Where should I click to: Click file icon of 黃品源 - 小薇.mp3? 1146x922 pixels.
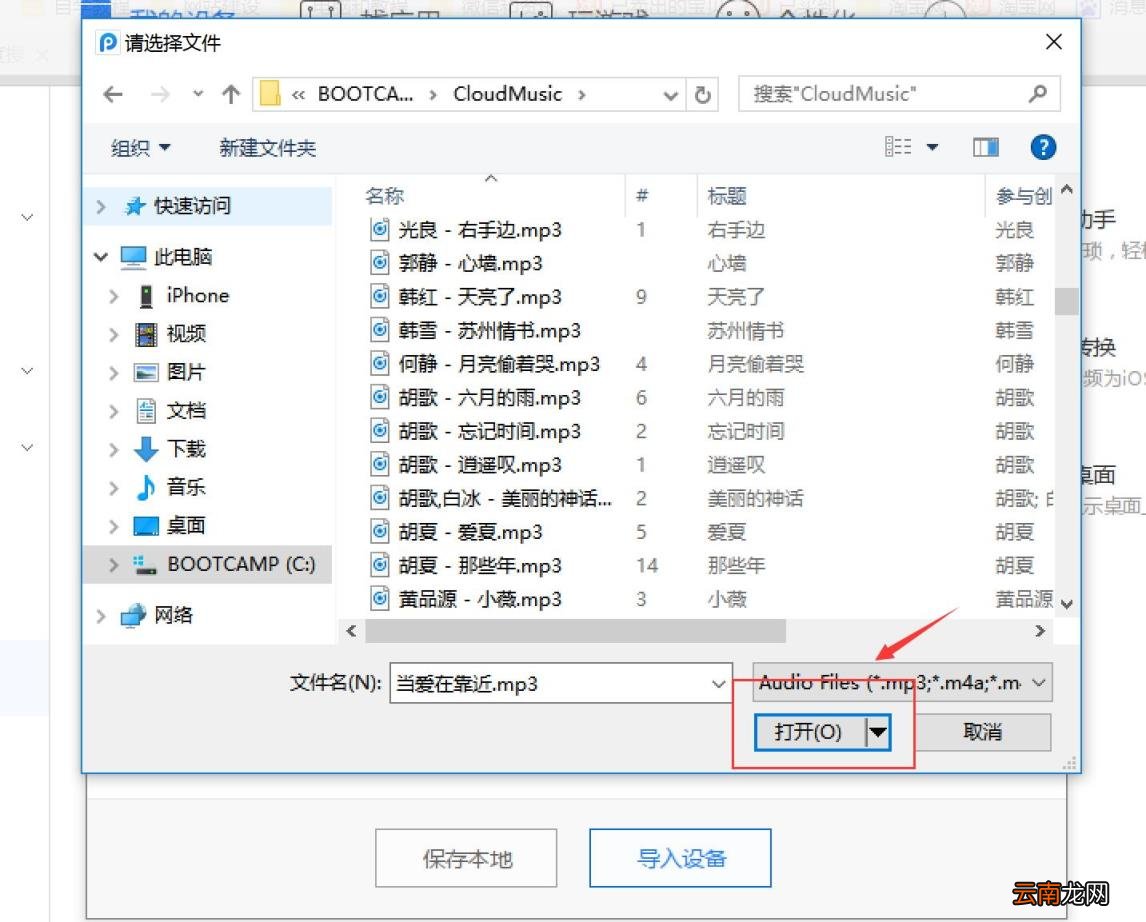click(379, 599)
